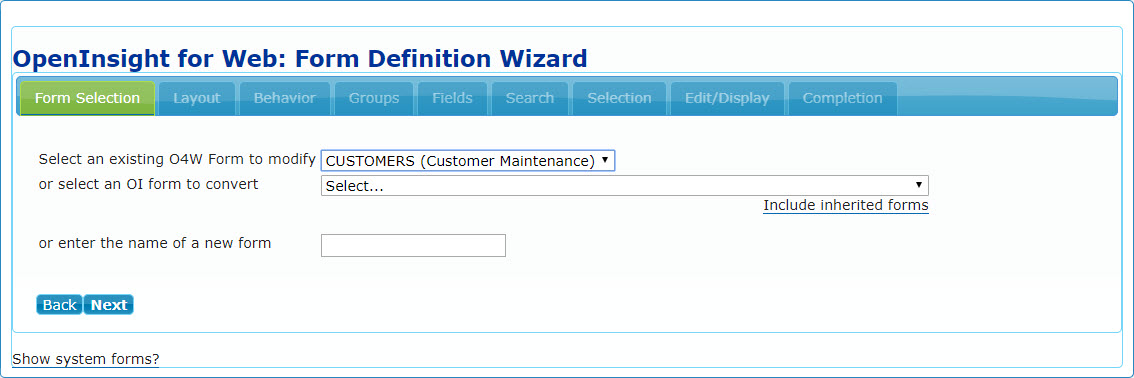Focus the new form name field
Screen dimensions: 1134x378
(413, 246)
